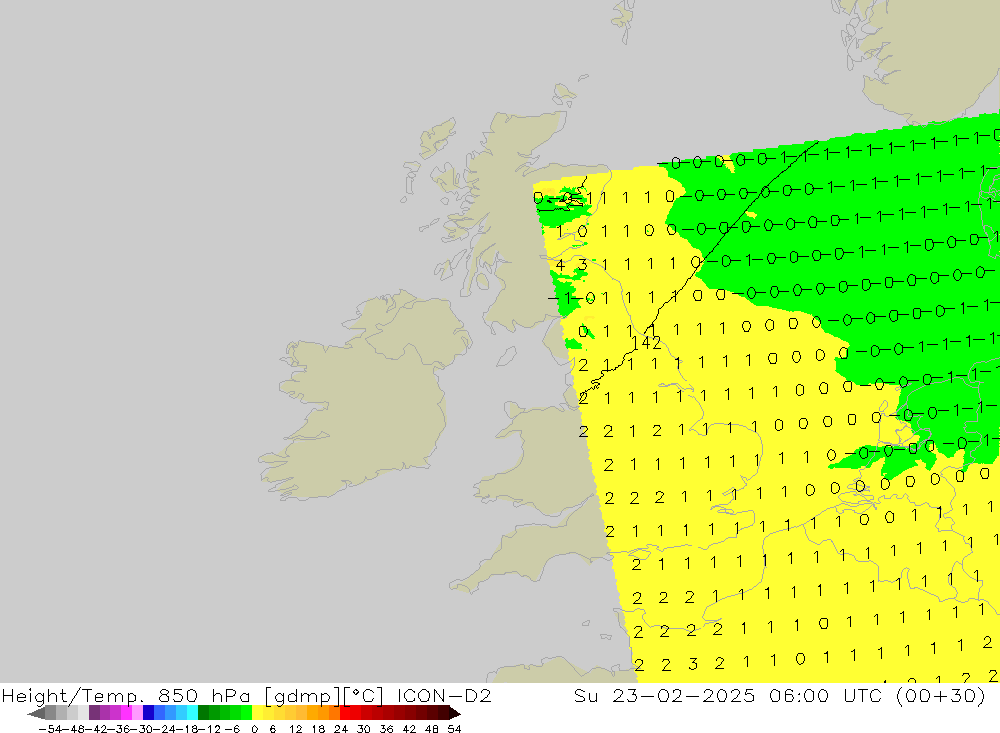Click the "-42" legend value
Screen dimensions: 1000x733
(x=97, y=729)
